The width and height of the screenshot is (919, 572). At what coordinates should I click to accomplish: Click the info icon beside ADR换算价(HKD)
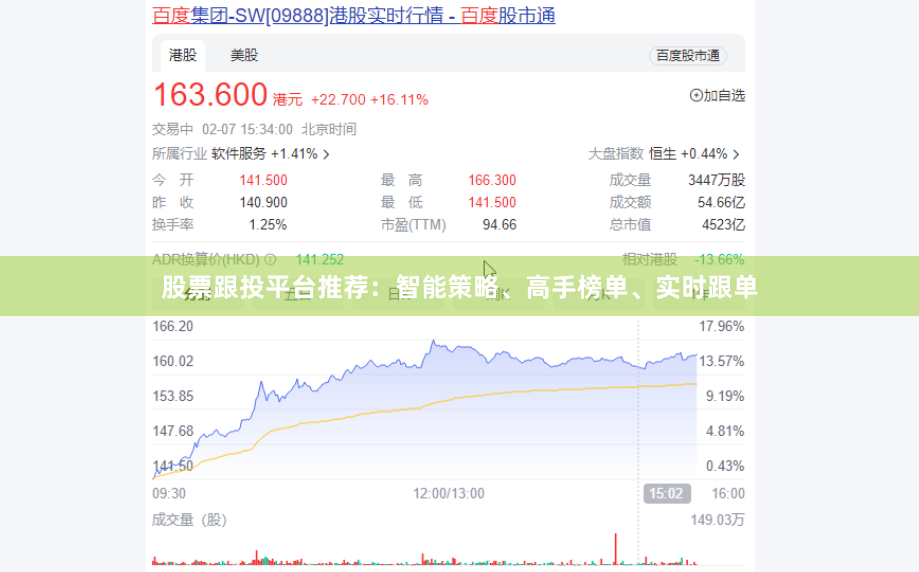point(270,259)
